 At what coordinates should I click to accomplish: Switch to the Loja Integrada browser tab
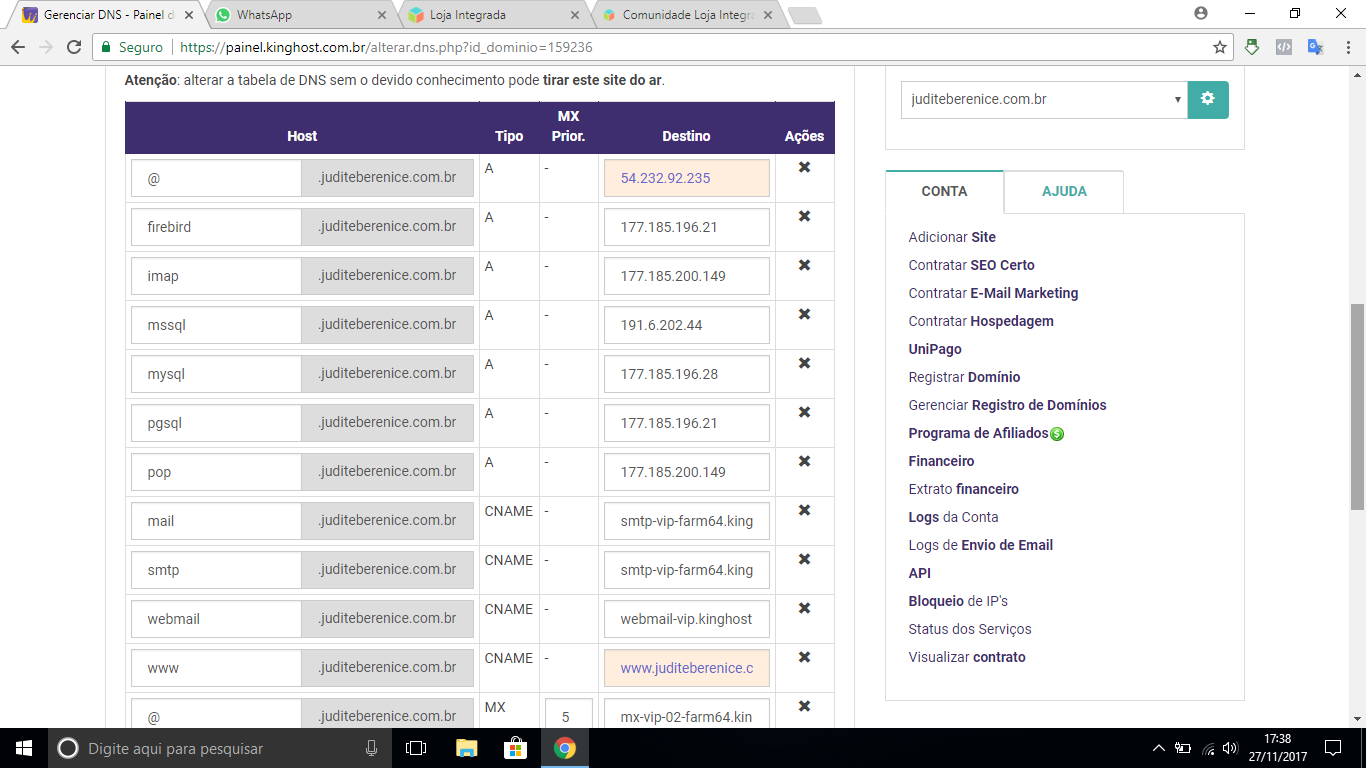tap(496, 15)
